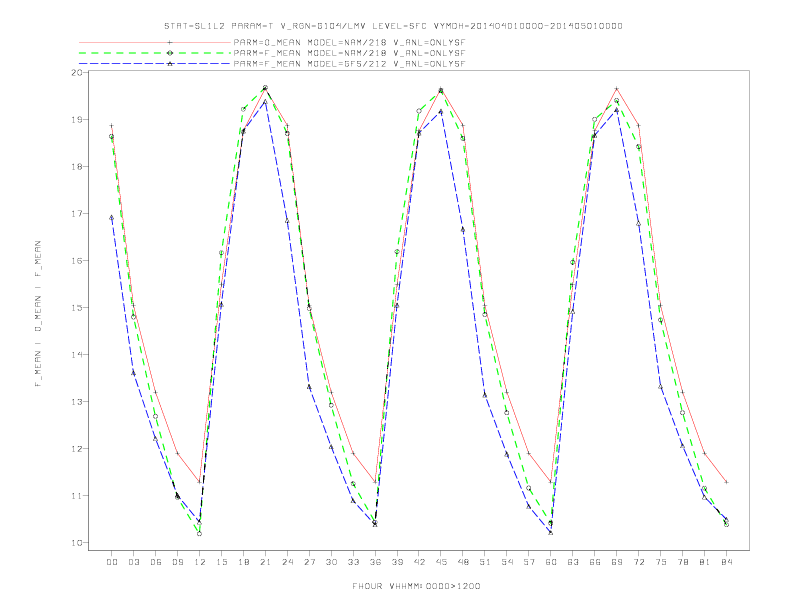Click x-axis forecast hour label 66

pyautogui.click(x=595, y=562)
